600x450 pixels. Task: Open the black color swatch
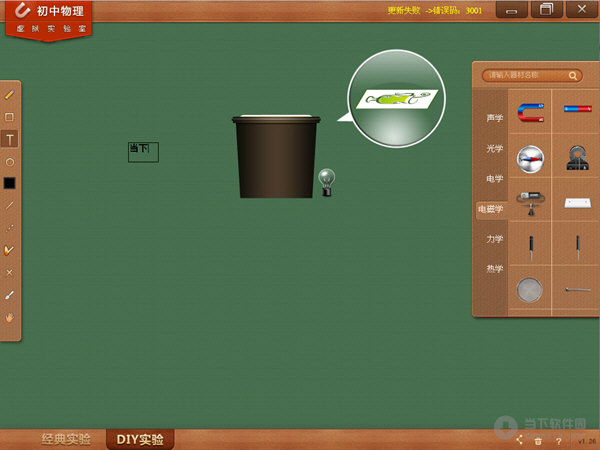coord(10,183)
